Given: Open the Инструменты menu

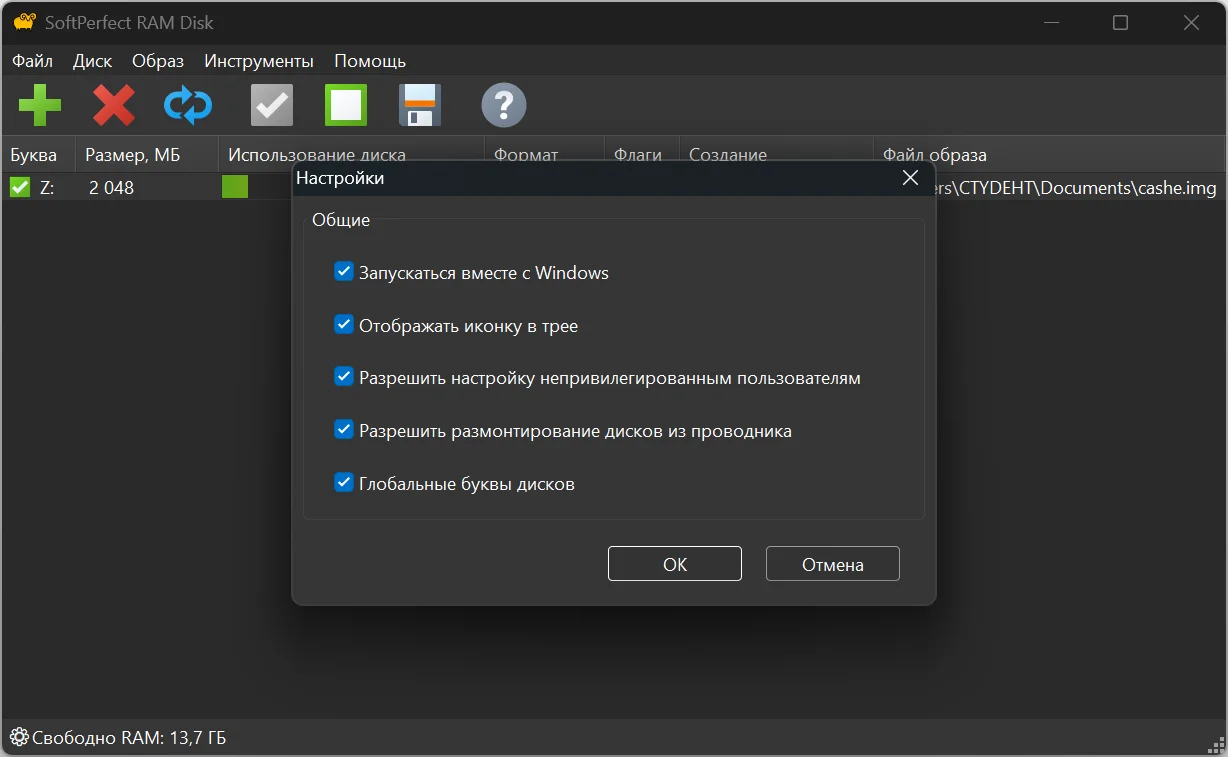Looking at the screenshot, I should [x=259, y=61].
